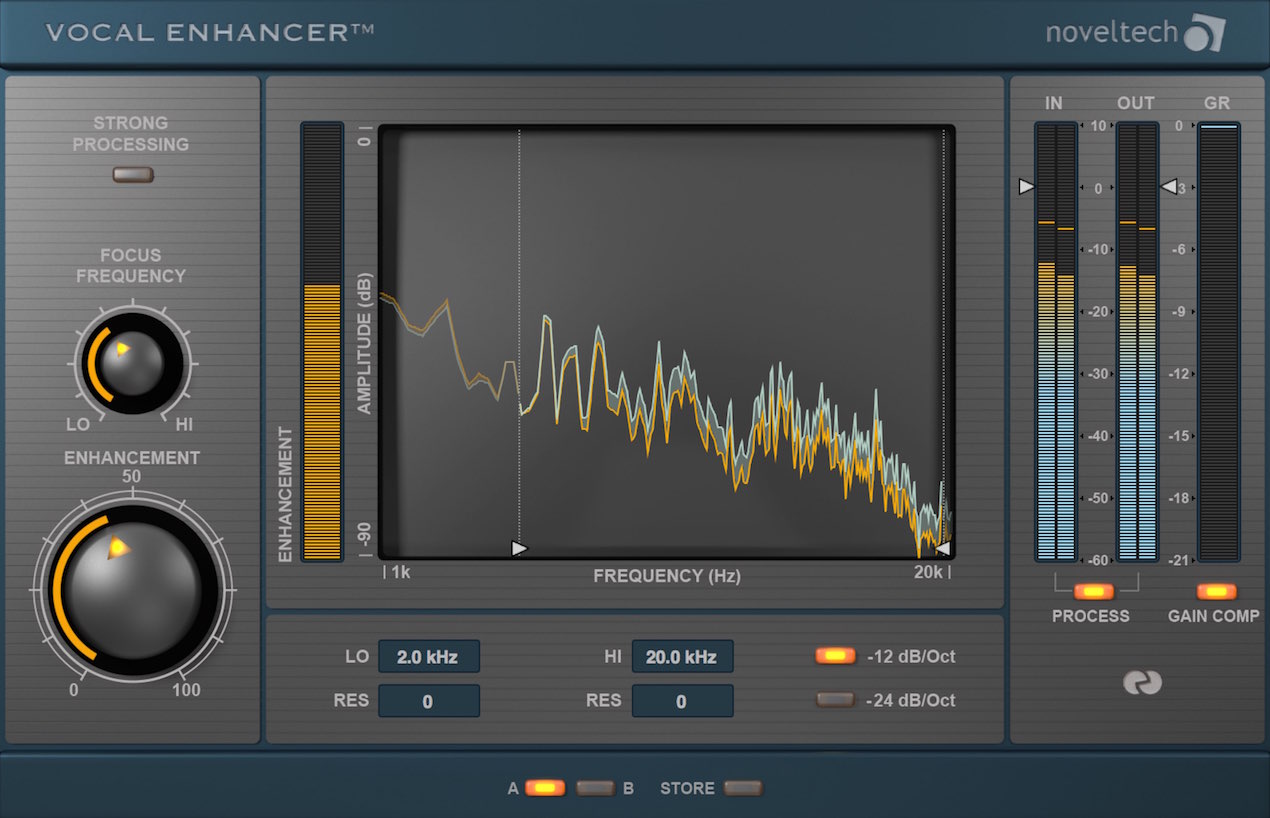The image size is (1270, 818).
Task: Click the LO label beside Focus knob
Action: coord(78,425)
